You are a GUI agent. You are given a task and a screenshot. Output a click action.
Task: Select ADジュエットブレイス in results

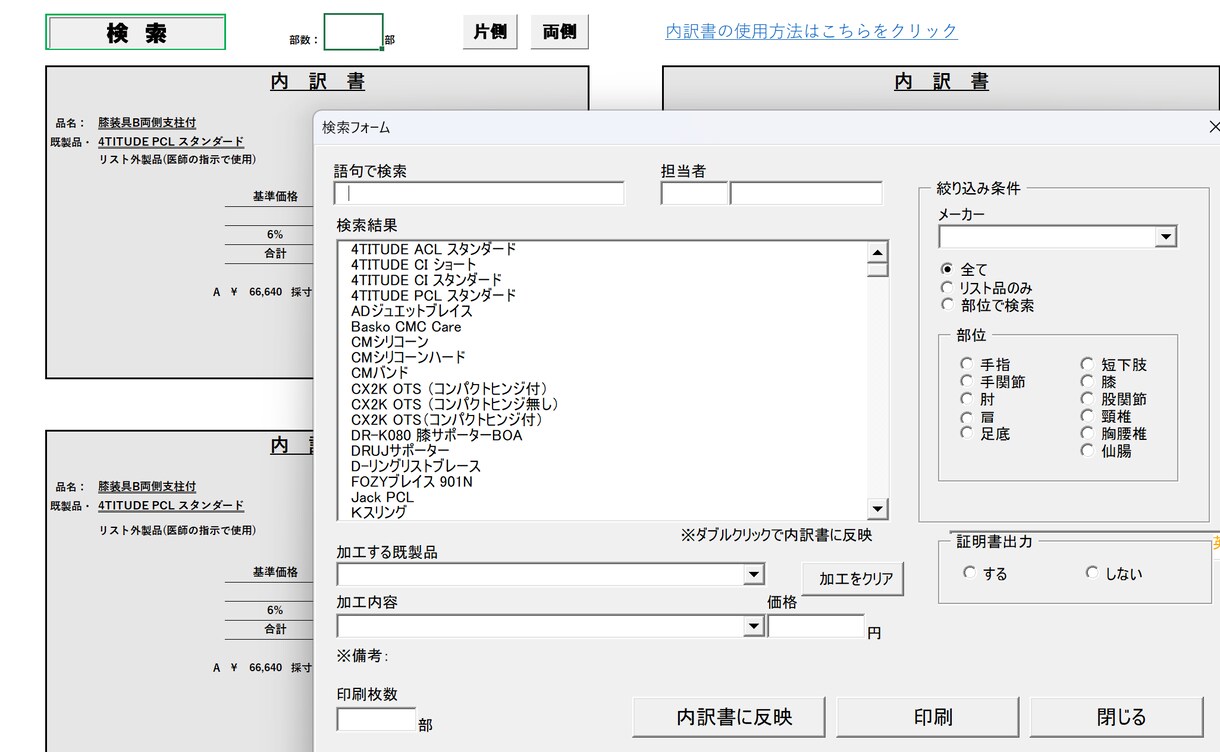coord(411,311)
